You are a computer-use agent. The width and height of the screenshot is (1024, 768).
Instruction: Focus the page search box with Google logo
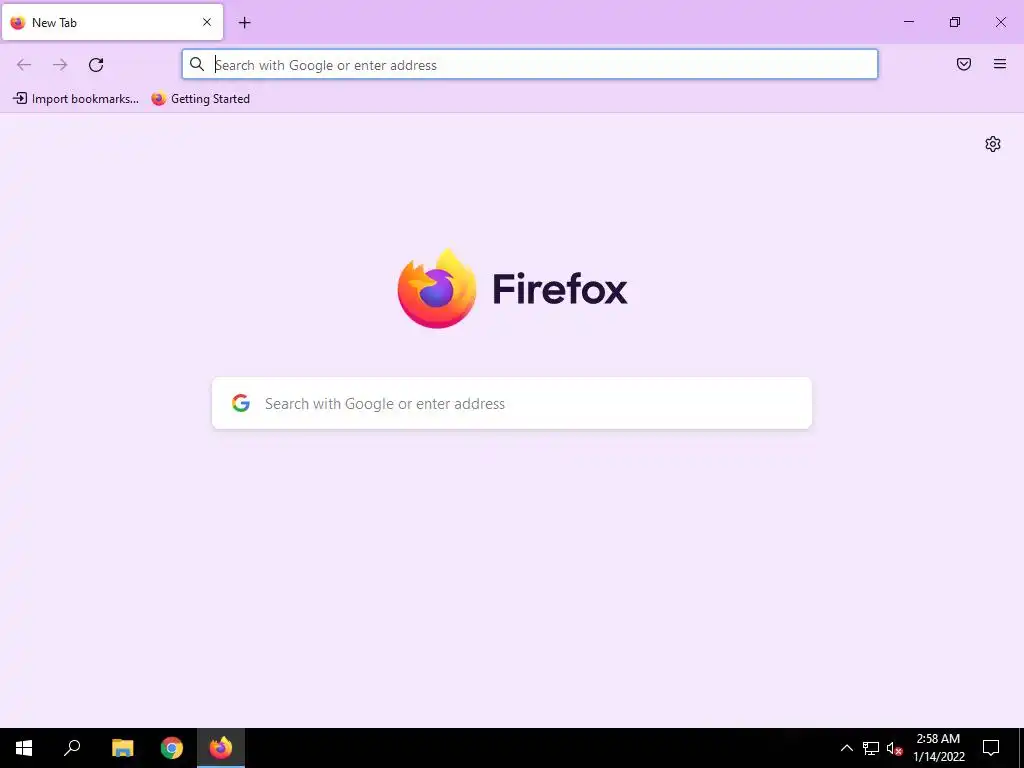click(x=512, y=404)
